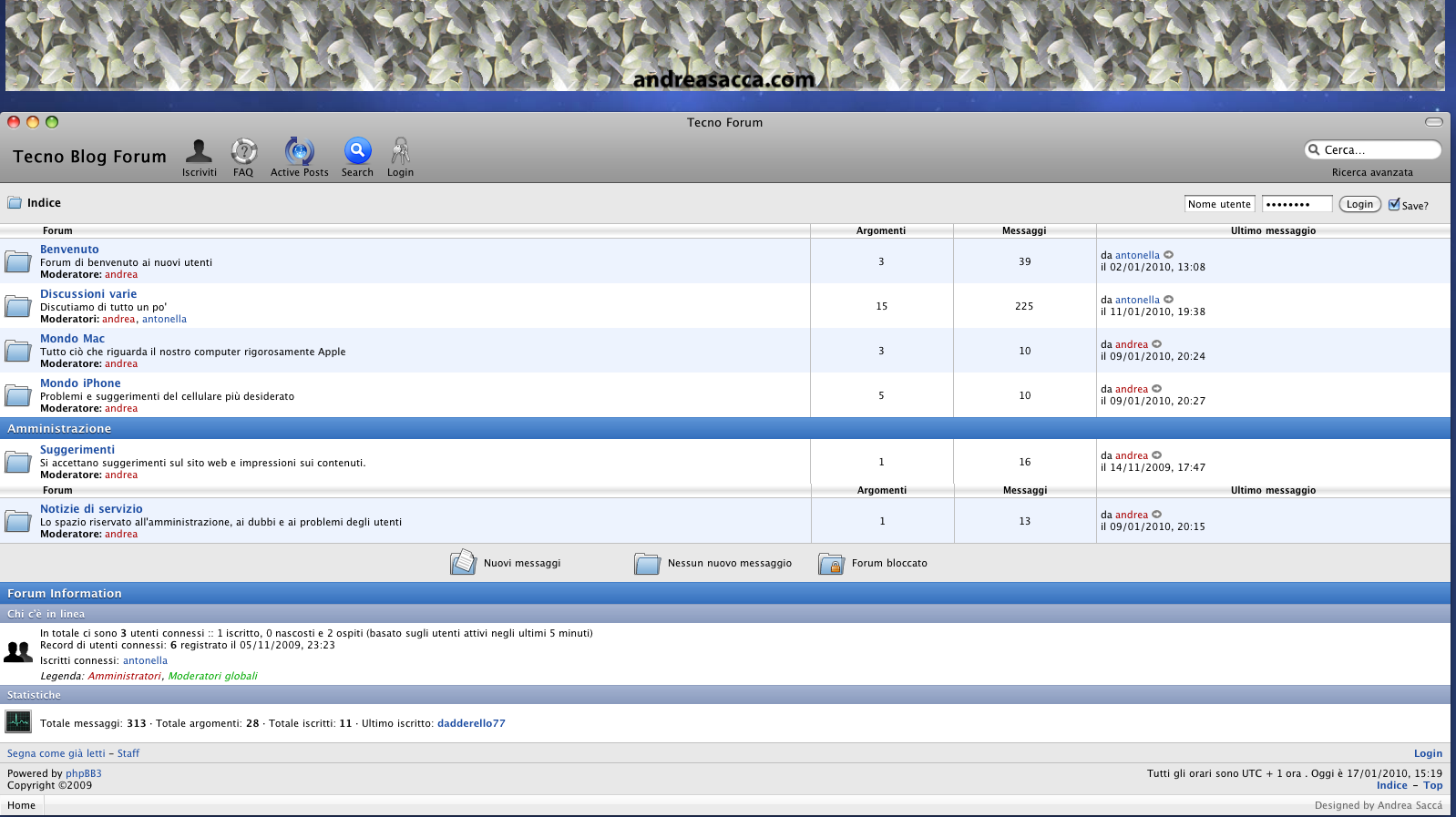Select the Home tab at bottom
This screenshot has height=817, width=1456.
click(21, 805)
